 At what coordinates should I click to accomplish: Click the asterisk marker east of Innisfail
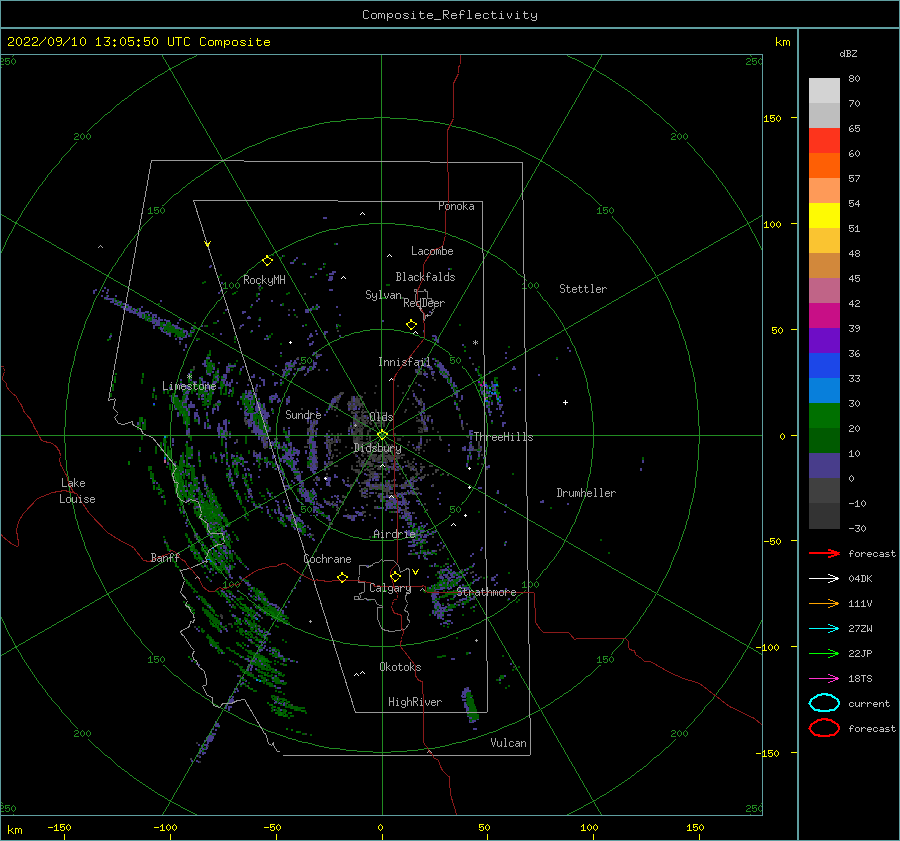(x=475, y=343)
